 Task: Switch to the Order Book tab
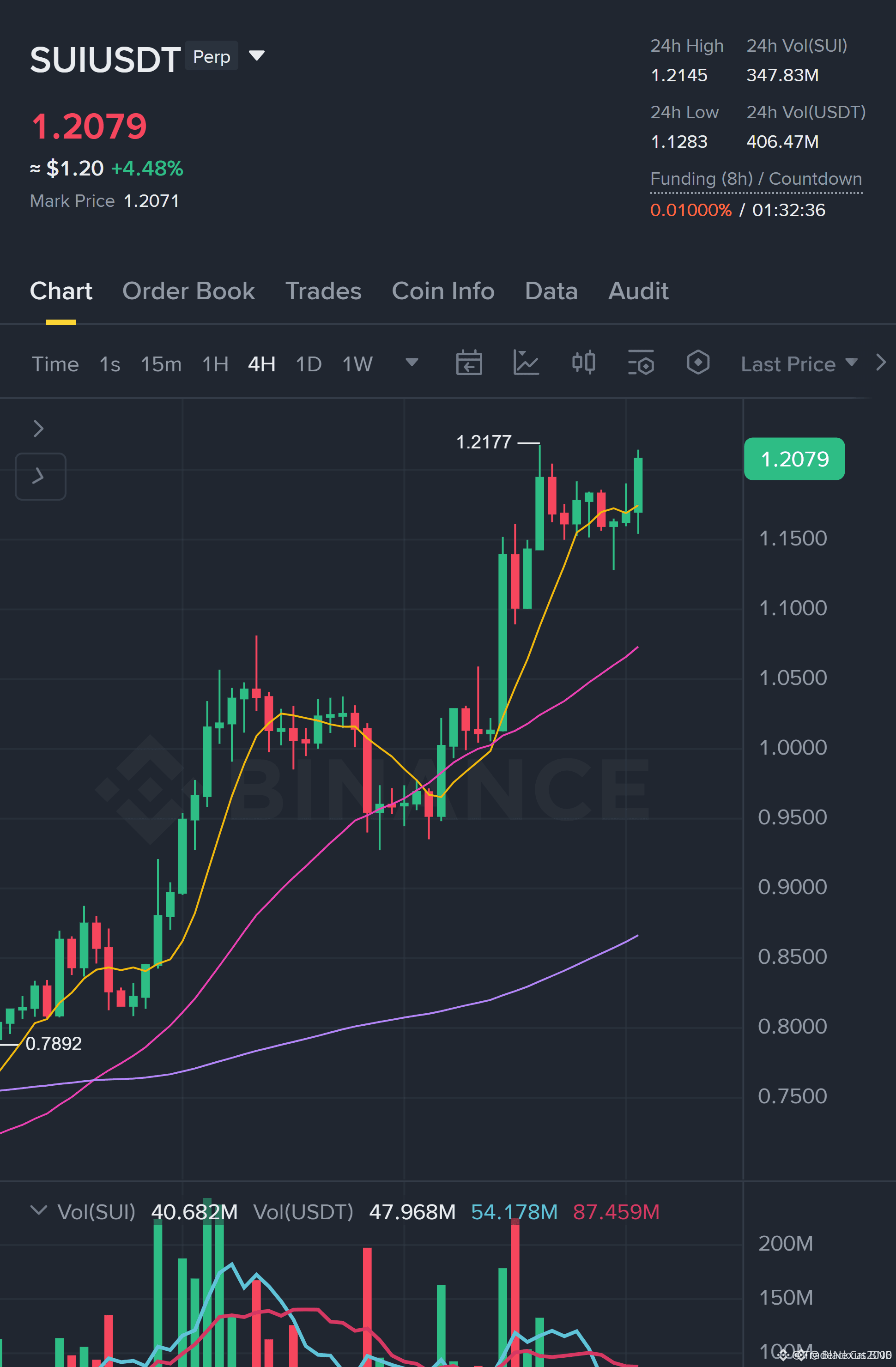click(x=188, y=291)
